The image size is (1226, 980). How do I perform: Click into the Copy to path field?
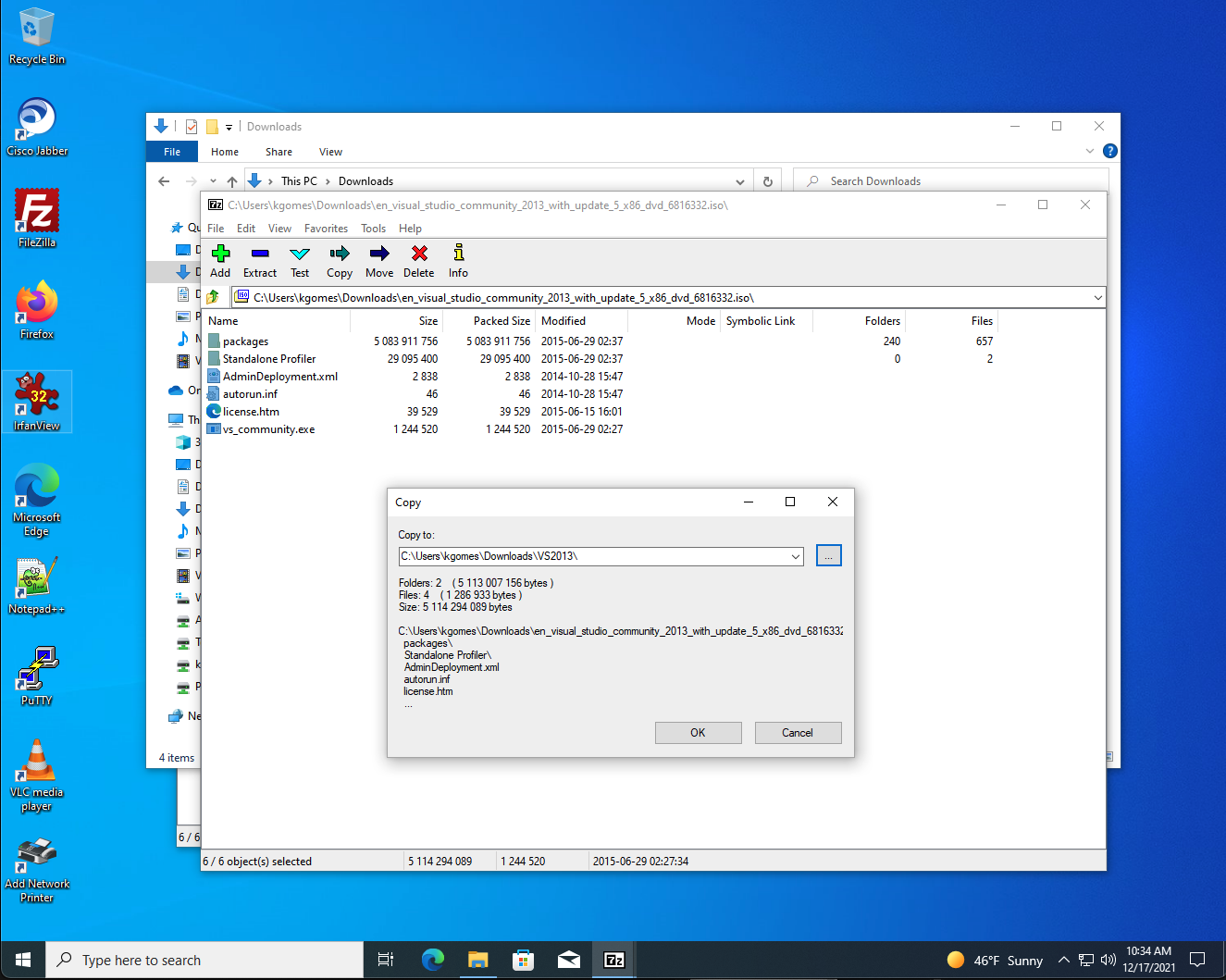(x=593, y=556)
